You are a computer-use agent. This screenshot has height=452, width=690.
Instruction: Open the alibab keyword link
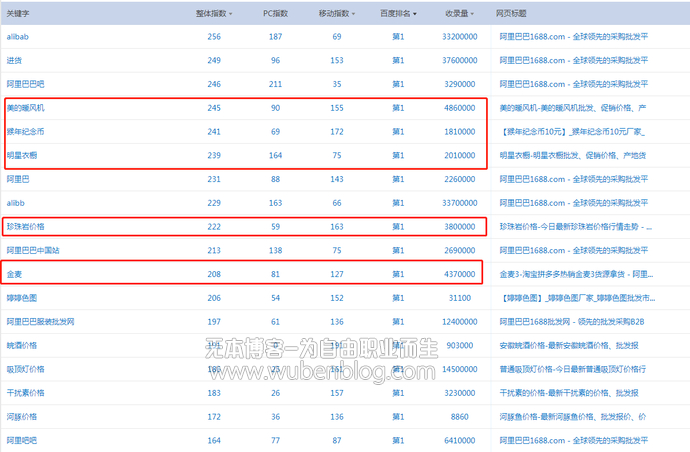pos(18,37)
